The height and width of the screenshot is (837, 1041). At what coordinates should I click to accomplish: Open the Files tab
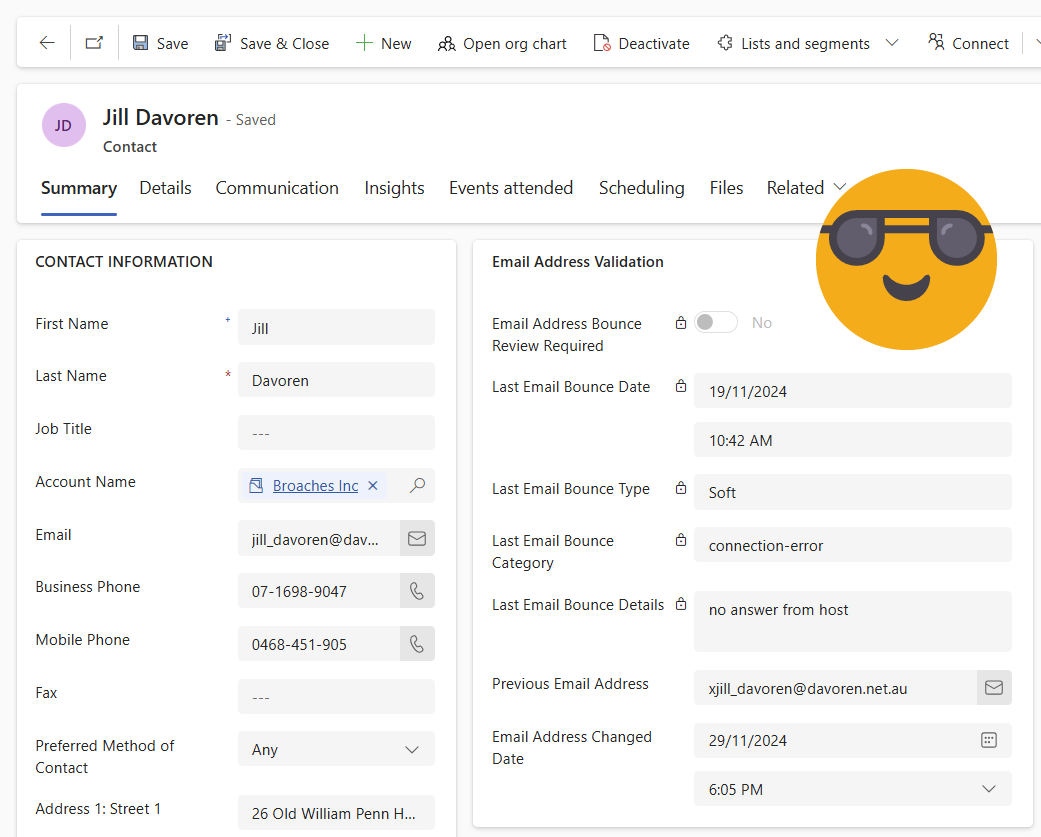[726, 188]
